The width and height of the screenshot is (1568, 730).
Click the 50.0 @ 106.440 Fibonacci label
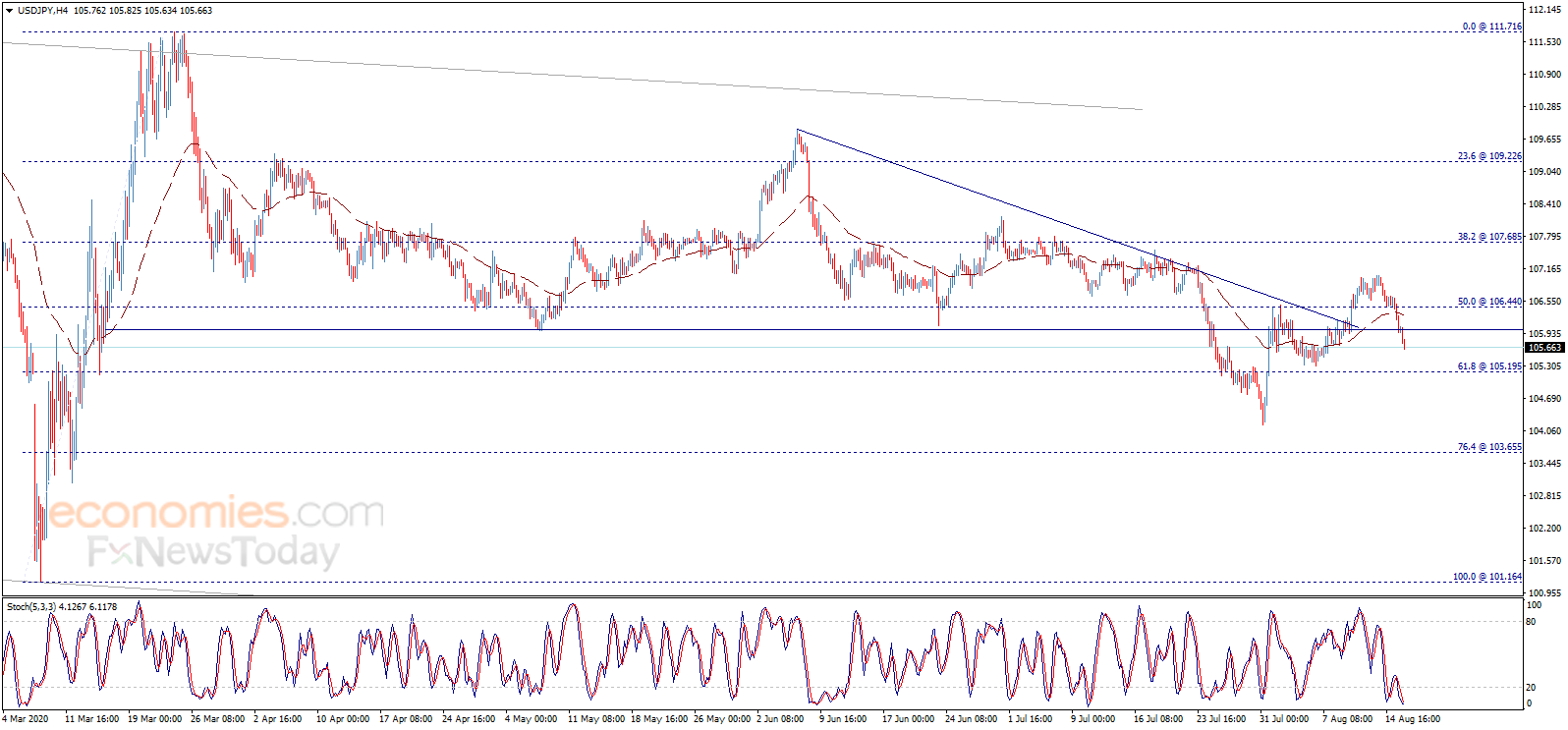tap(1489, 302)
